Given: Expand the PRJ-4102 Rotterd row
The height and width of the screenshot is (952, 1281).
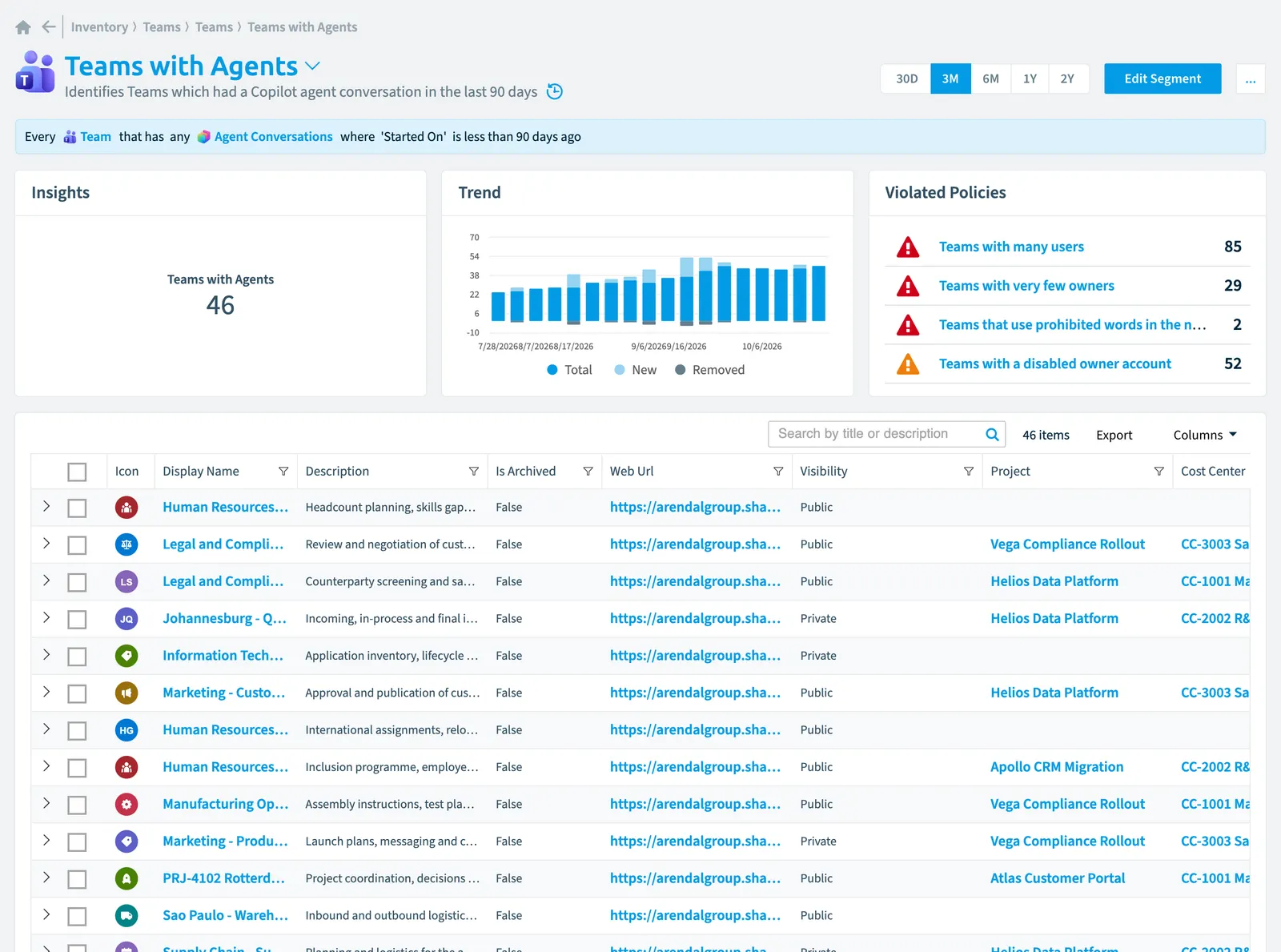Looking at the screenshot, I should (46, 877).
